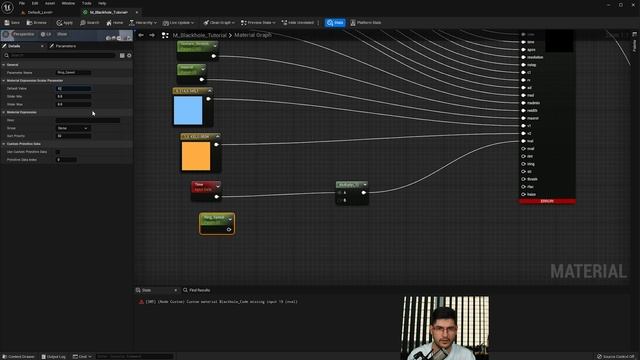Click the Desc text field

[x=88, y=120]
